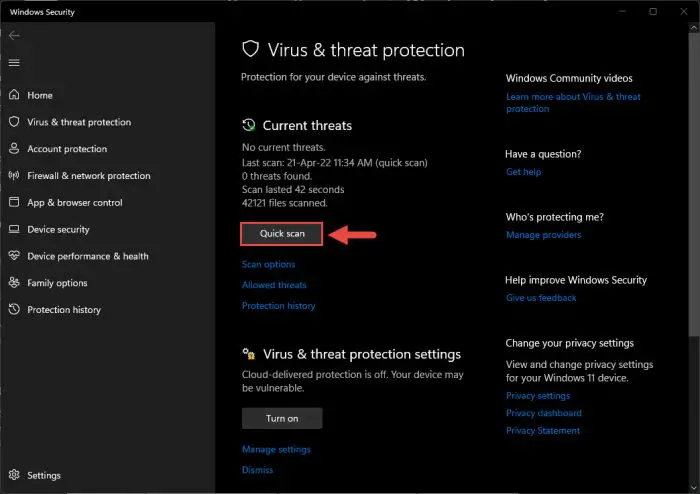
Task: Open the hamburger navigation menu icon
Action: (x=14, y=62)
